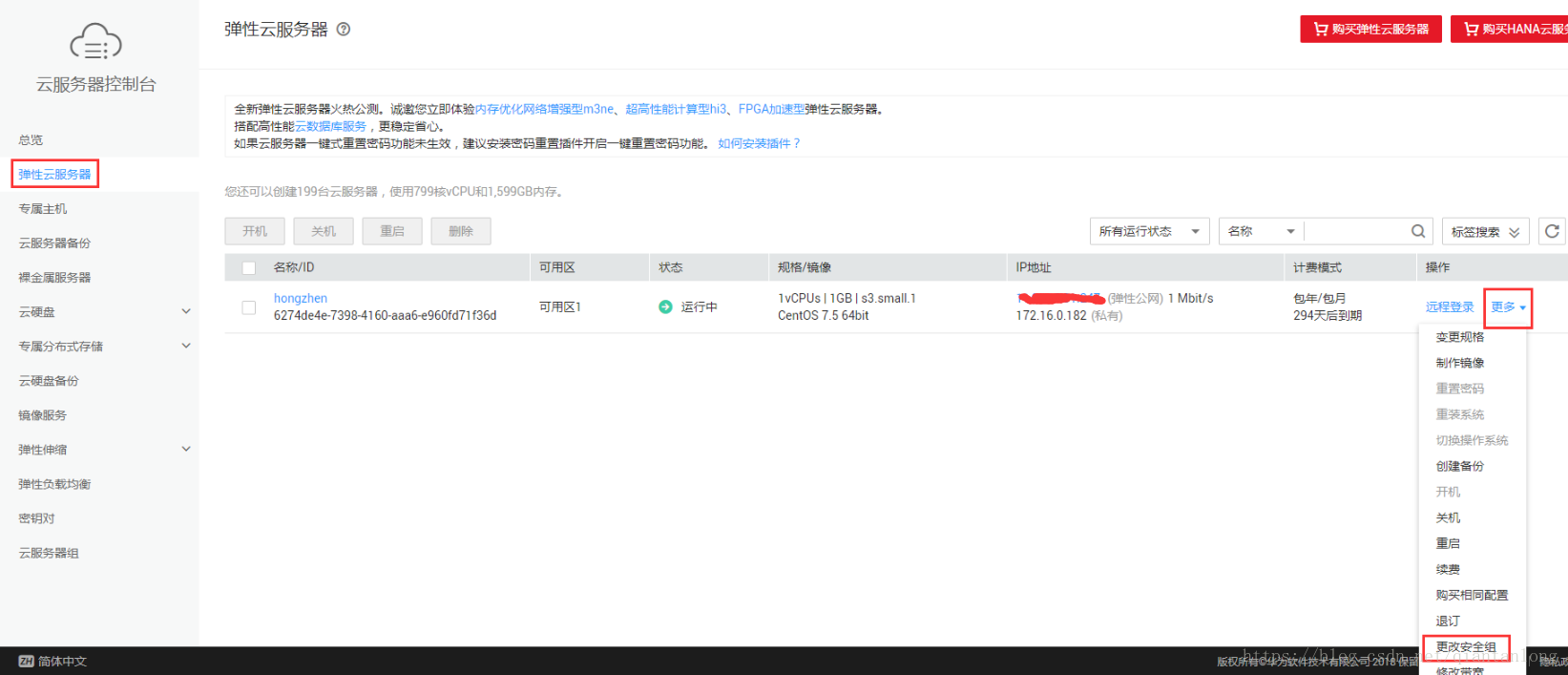Select 购买相同配置 from the menu
Image resolution: width=1568 pixels, height=675 pixels.
[x=1472, y=595]
